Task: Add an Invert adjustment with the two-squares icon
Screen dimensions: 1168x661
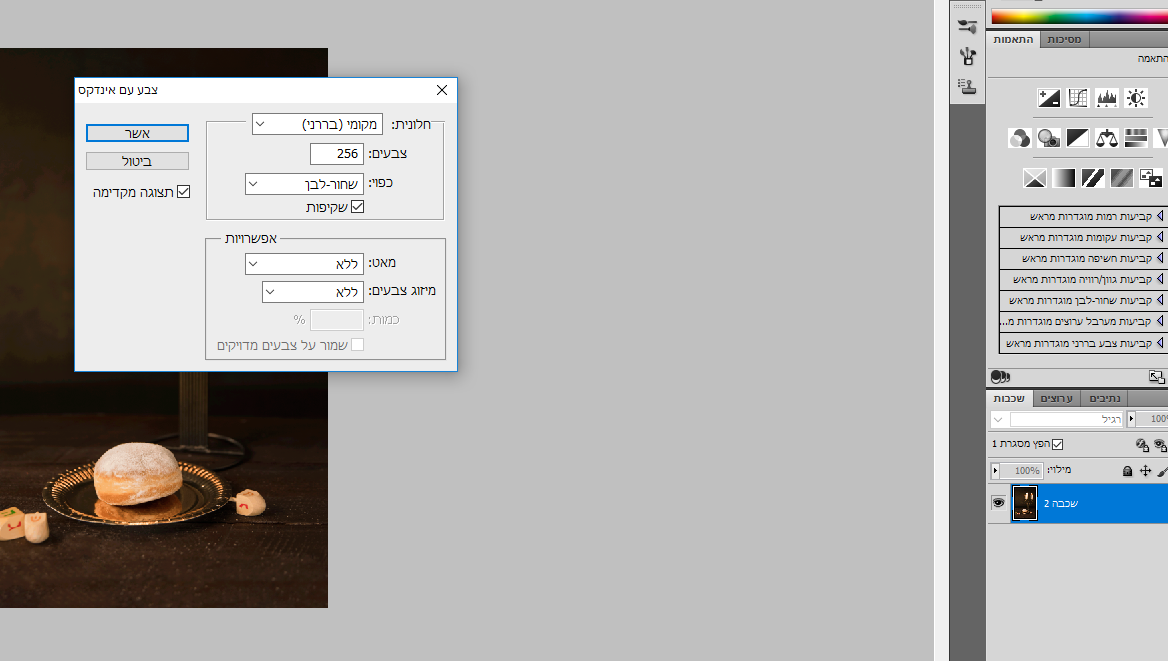Action: [1151, 178]
